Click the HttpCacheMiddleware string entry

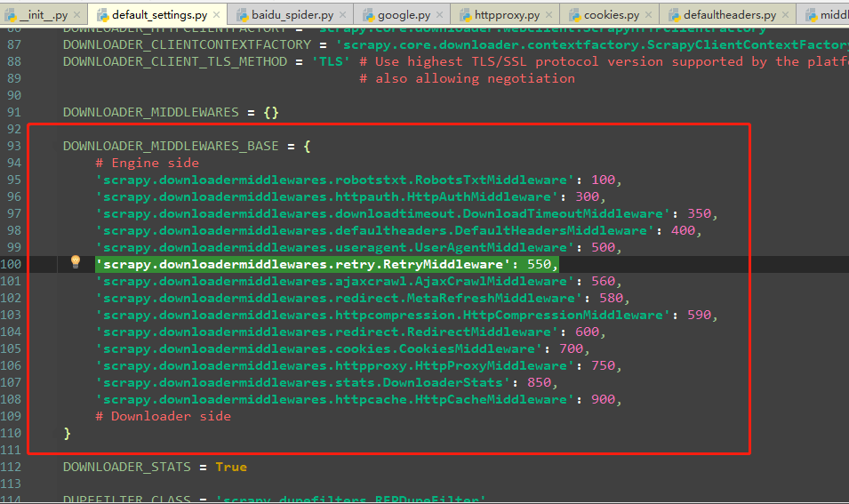coord(335,399)
